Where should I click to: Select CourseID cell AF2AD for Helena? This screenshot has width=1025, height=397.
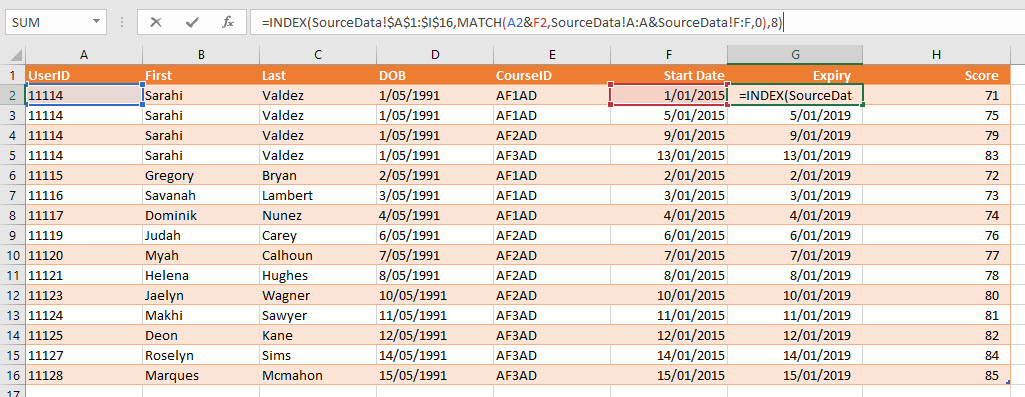tap(552, 275)
